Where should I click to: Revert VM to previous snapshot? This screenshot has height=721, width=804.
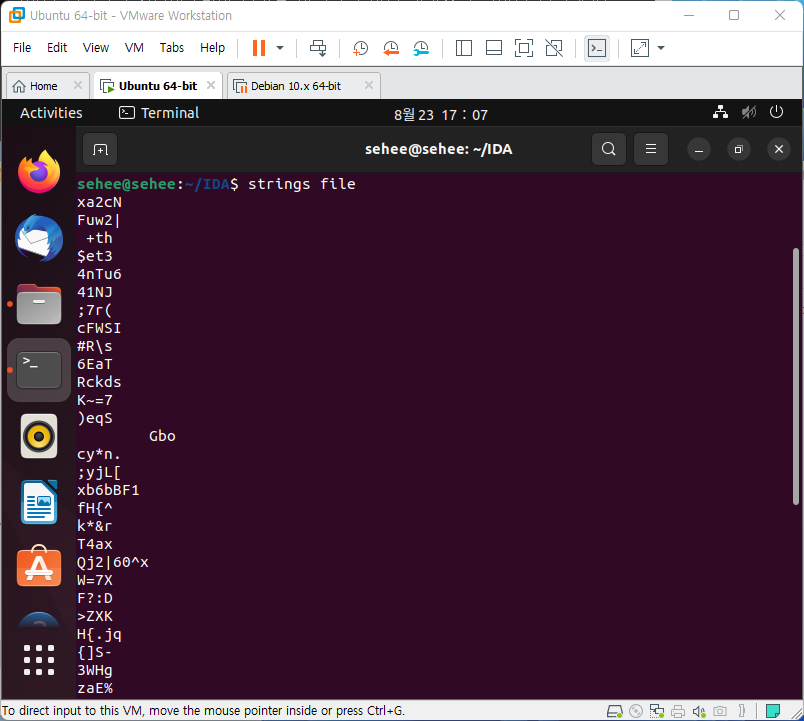(x=391, y=48)
